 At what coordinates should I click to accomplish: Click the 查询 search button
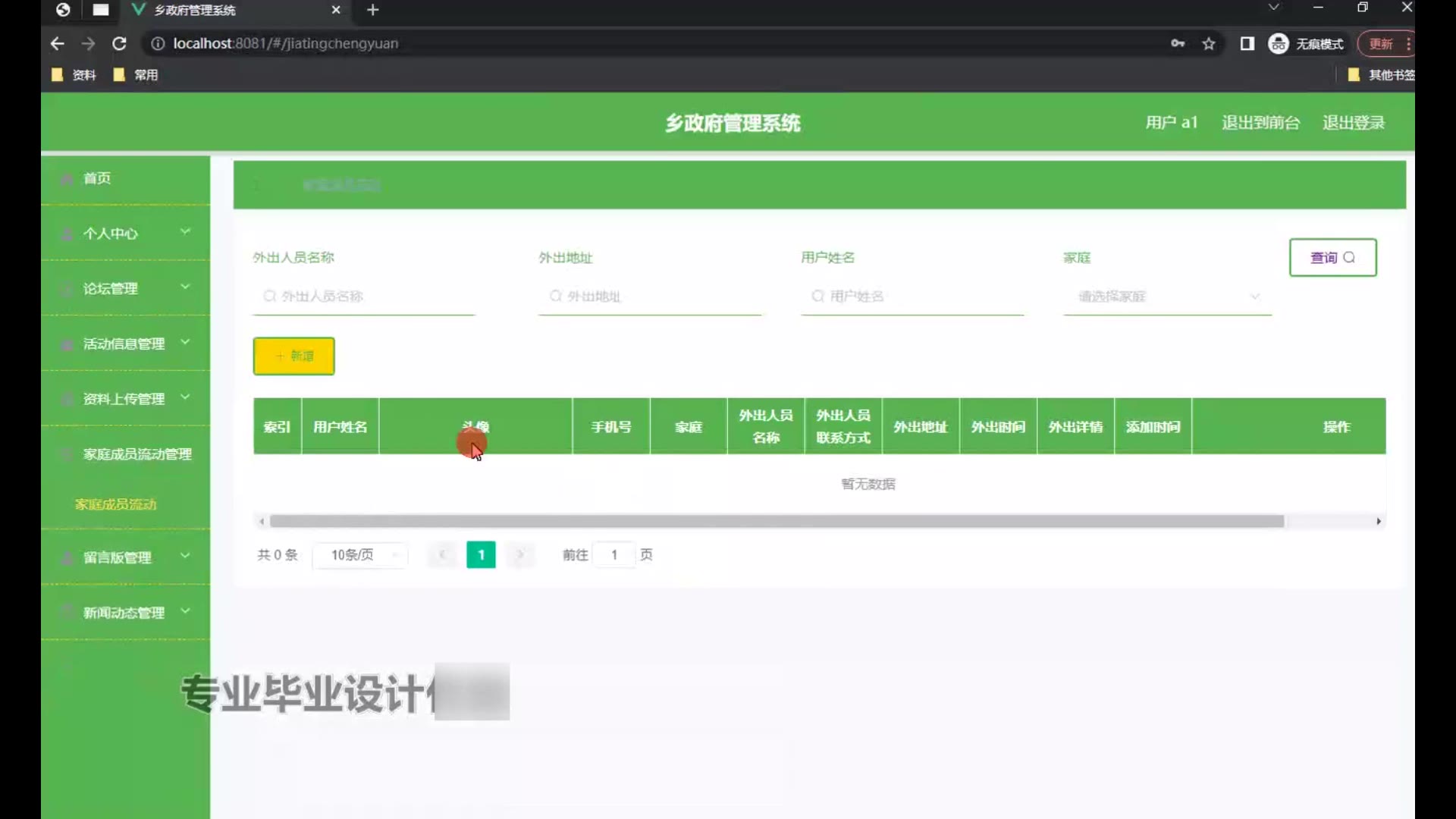tap(1332, 258)
